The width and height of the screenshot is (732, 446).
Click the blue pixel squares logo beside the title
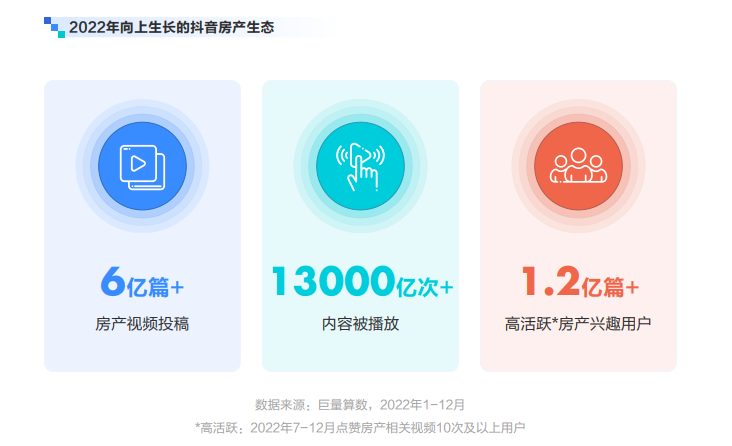pos(55,27)
